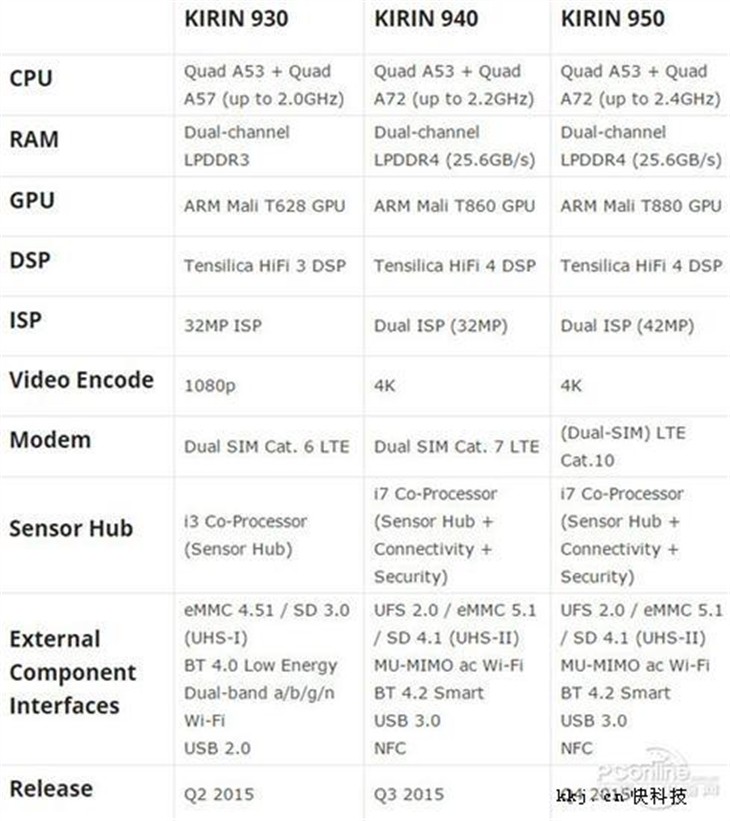Select the DSP row label
Image resolution: width=730 pixels, height=821 pixels.
pos(30,260)
